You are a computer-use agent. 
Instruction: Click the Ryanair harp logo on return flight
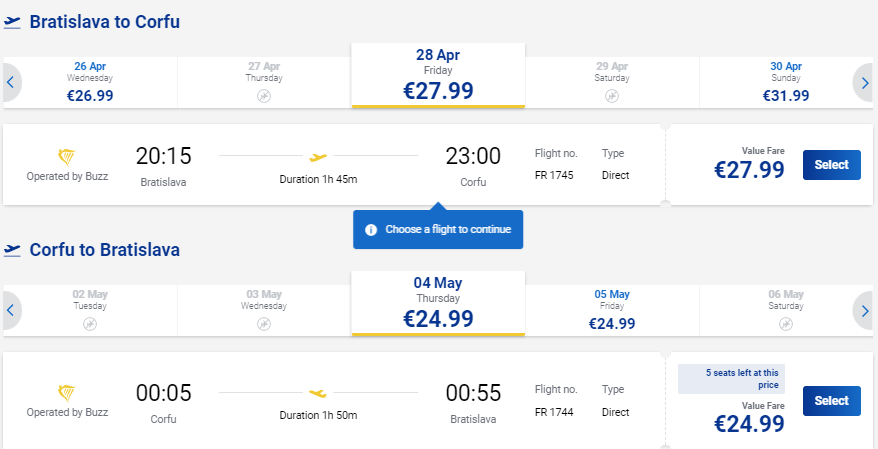(67, 394)
